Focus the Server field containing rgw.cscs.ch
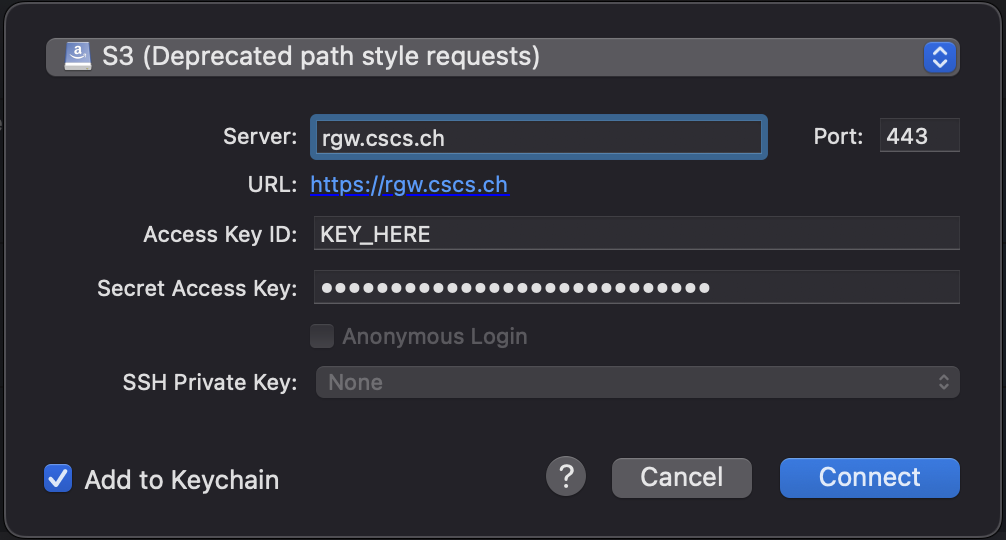This screenshot has height=540, width=1006. point(539,137)
